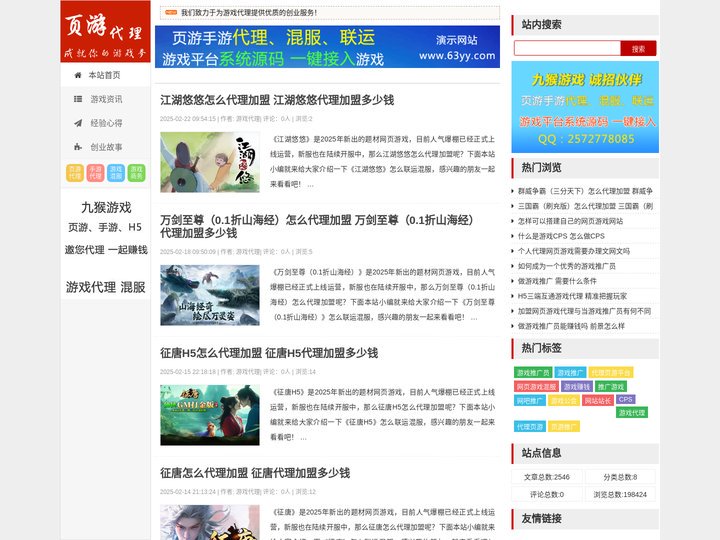Open hot link 什么是游戏CPS 怎么做CPS

pos(561,236)
